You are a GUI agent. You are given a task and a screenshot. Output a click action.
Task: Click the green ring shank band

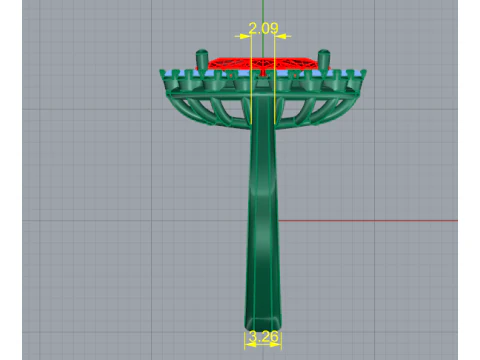click(263, 213)
